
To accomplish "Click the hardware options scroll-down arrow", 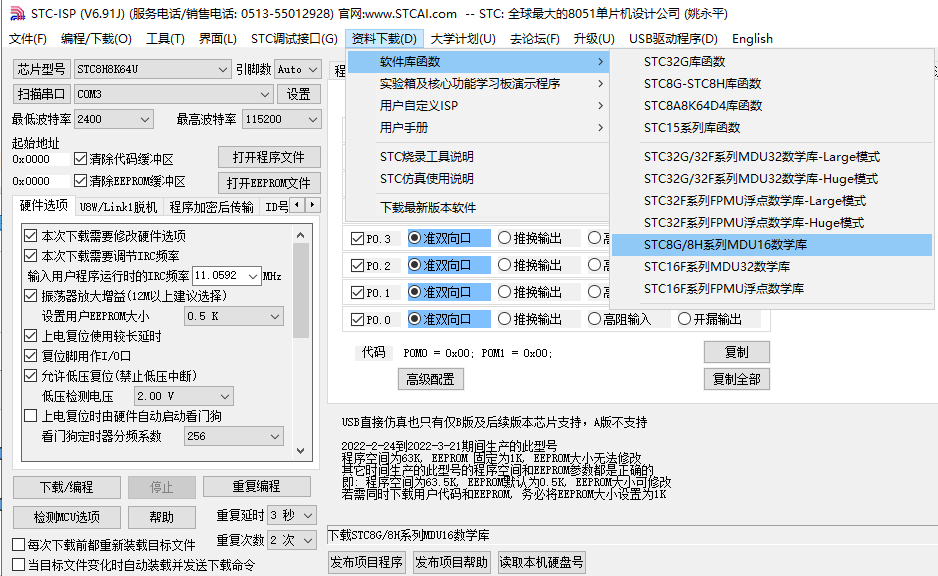I will tap(300, 450).
